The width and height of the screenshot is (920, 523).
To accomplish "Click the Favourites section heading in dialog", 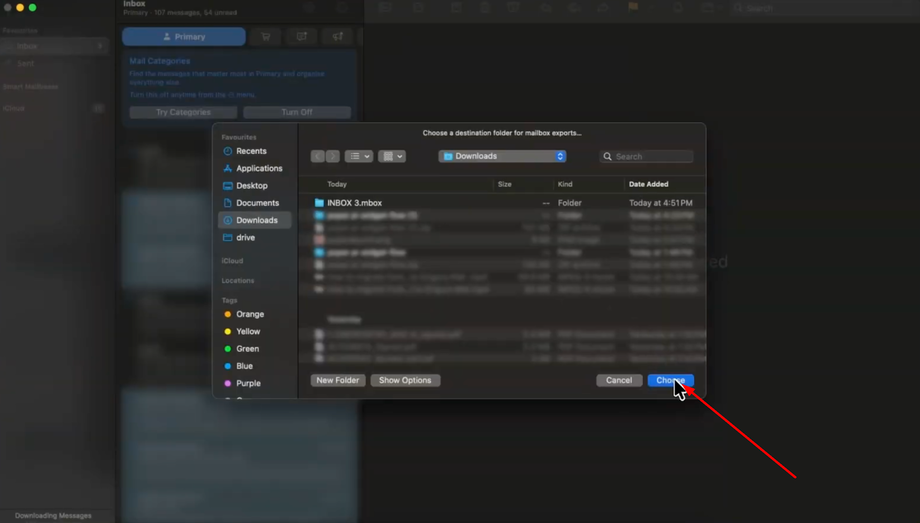I will [x=239, y=137].
